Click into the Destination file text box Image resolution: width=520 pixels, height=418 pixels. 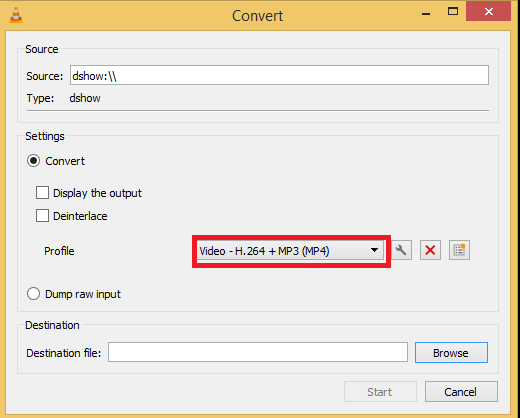click(258, 352)
